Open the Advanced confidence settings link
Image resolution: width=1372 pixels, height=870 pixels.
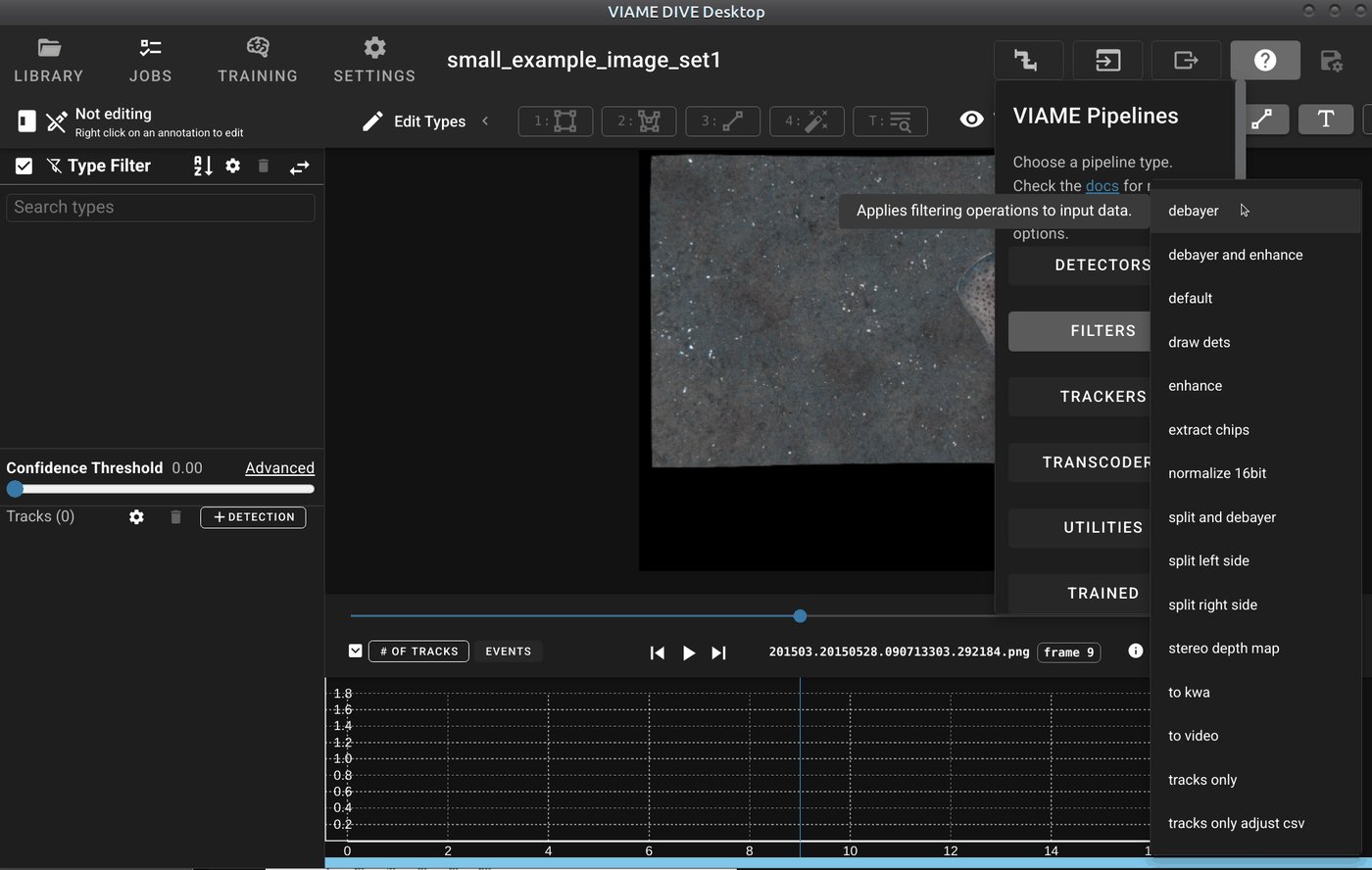[279, 467]
